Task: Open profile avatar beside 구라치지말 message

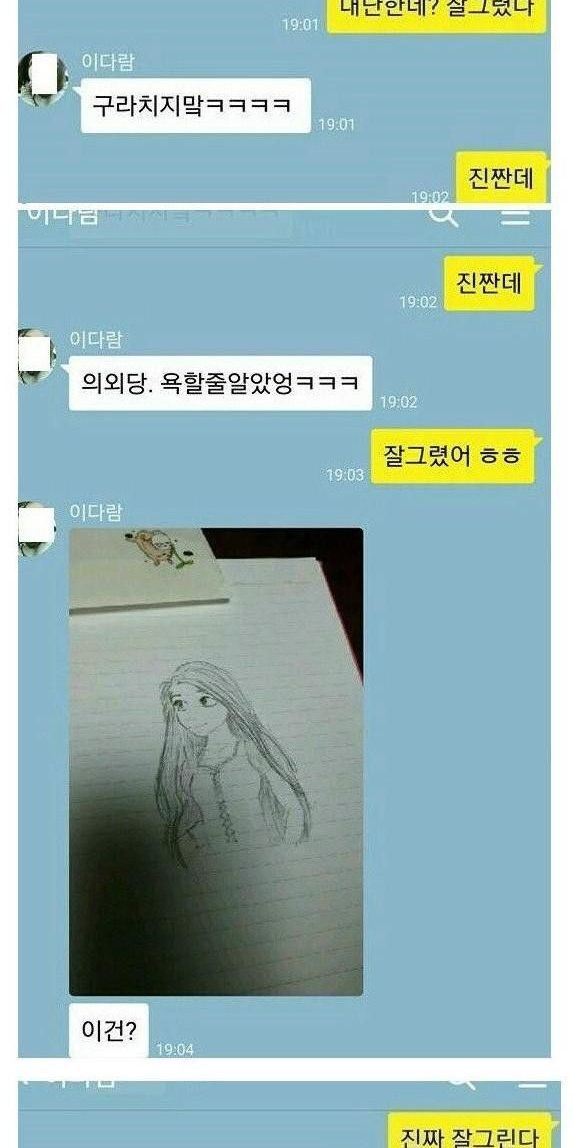Action: click(42, 78)
